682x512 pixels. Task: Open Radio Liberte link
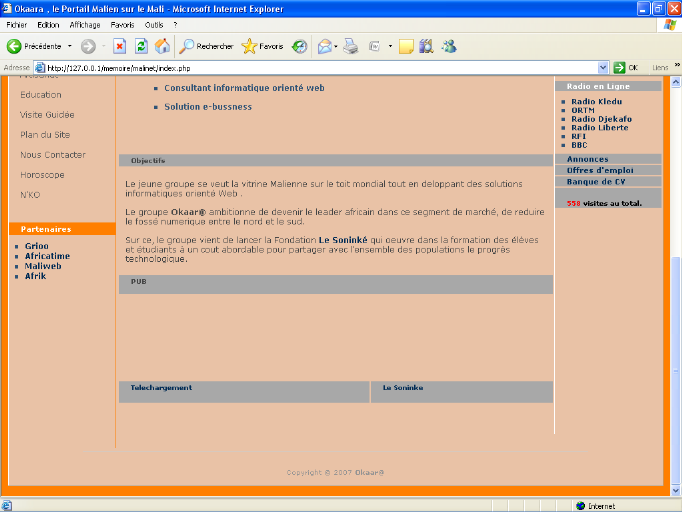tap(599, 127)
